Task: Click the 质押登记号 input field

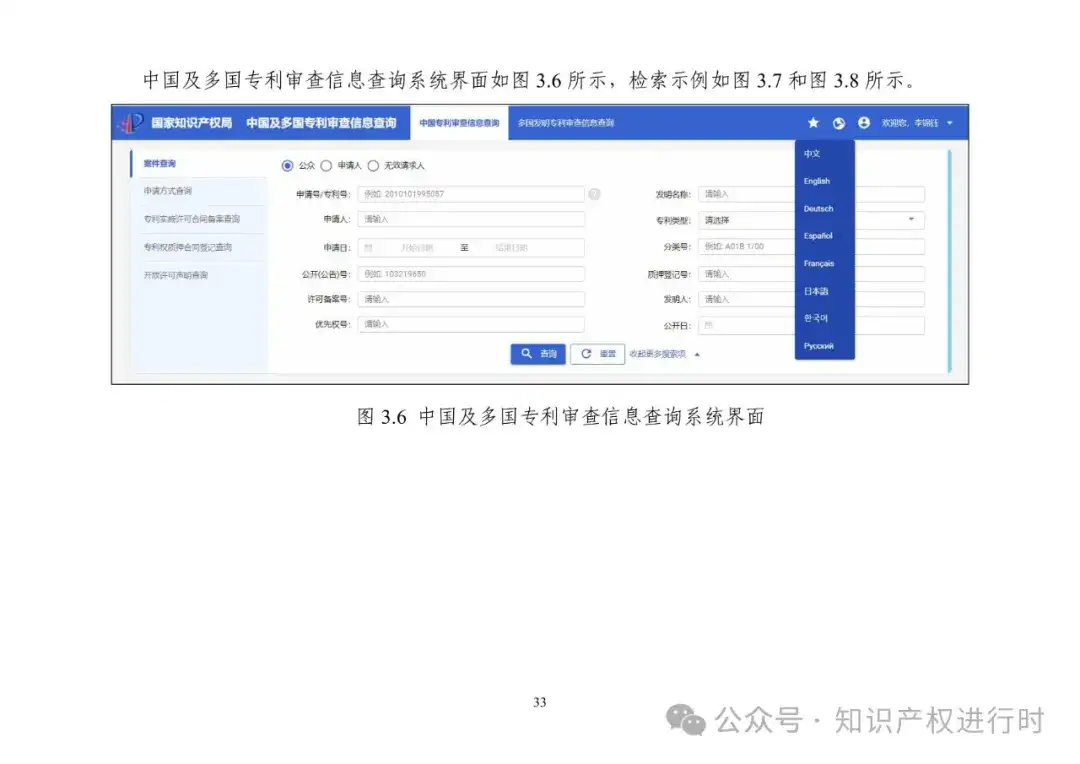Action: (x=811, y=274)
